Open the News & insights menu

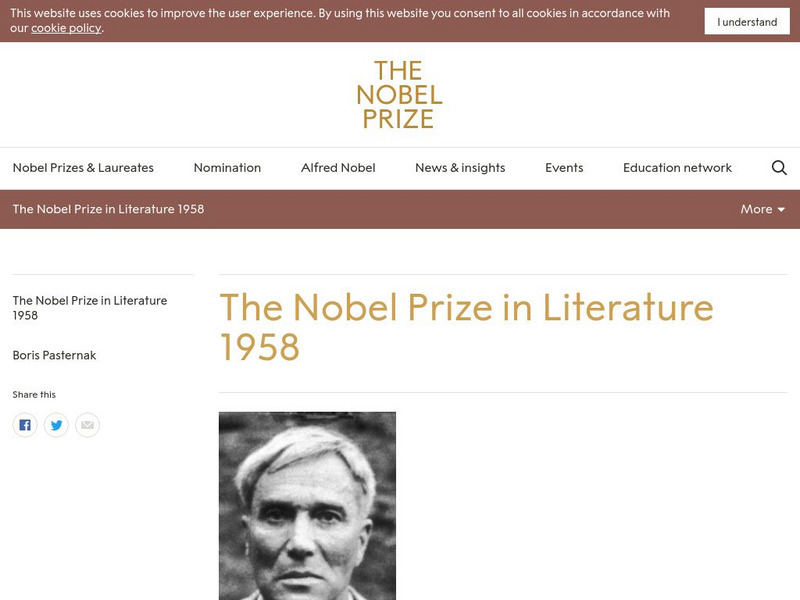tap(460, 168)
